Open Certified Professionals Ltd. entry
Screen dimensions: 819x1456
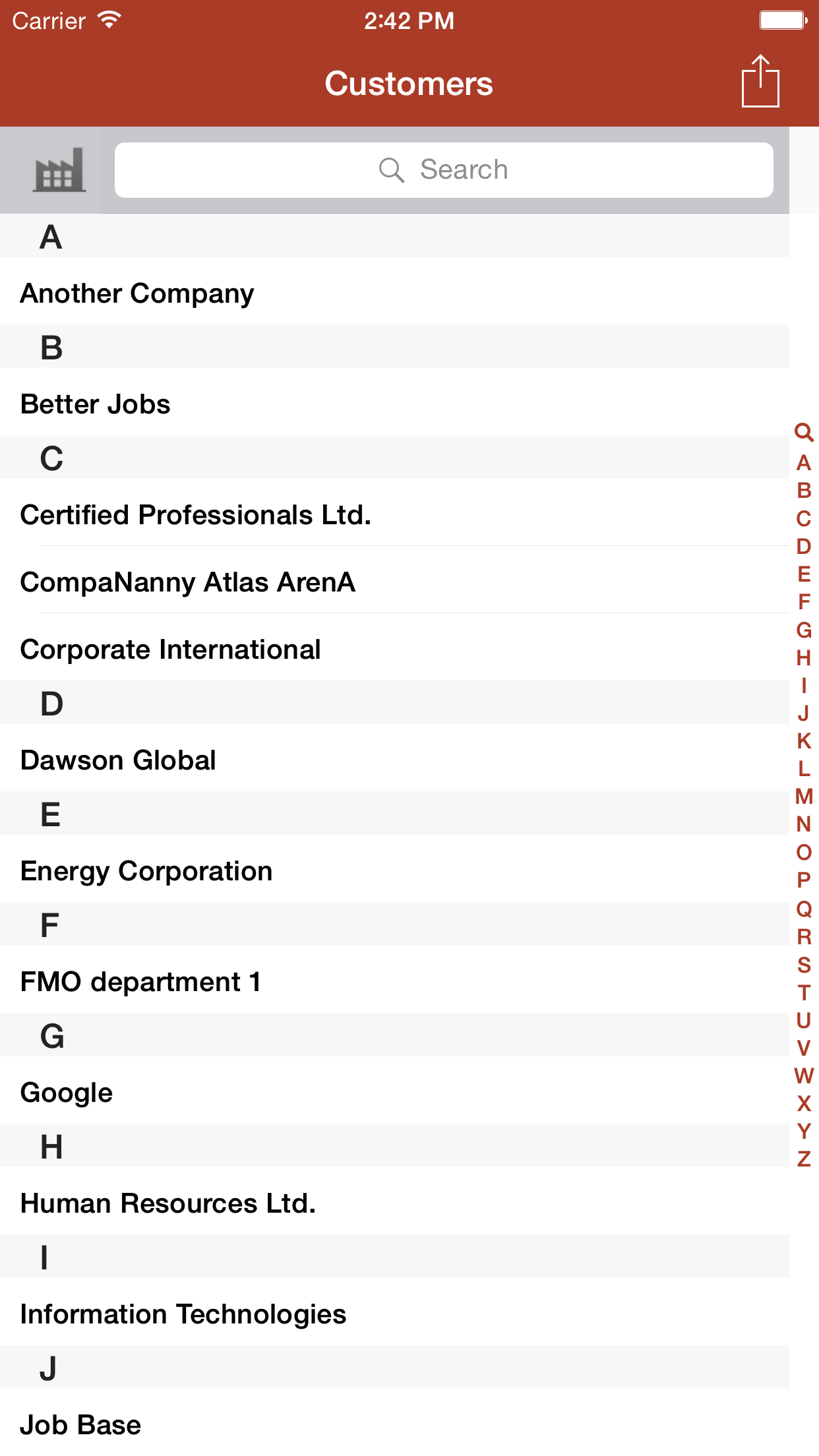pyautogui.click(x=196, y=515)
